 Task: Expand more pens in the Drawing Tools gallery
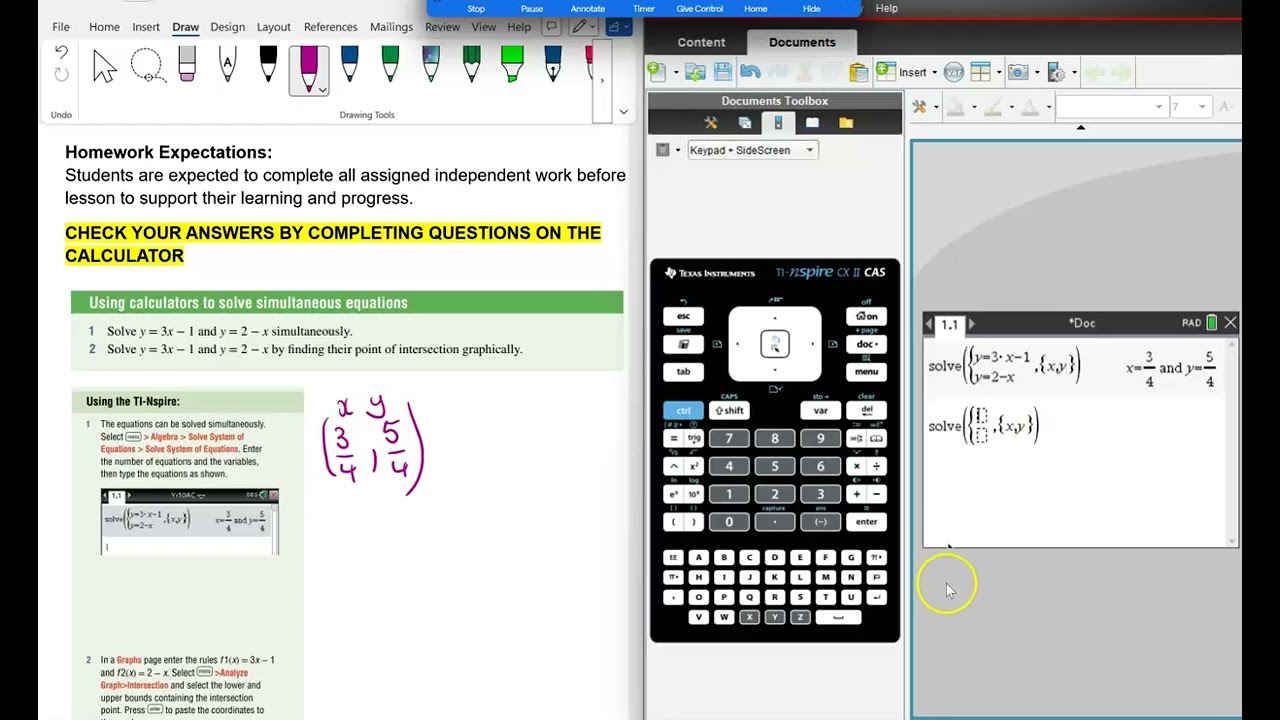coord(602,80)
